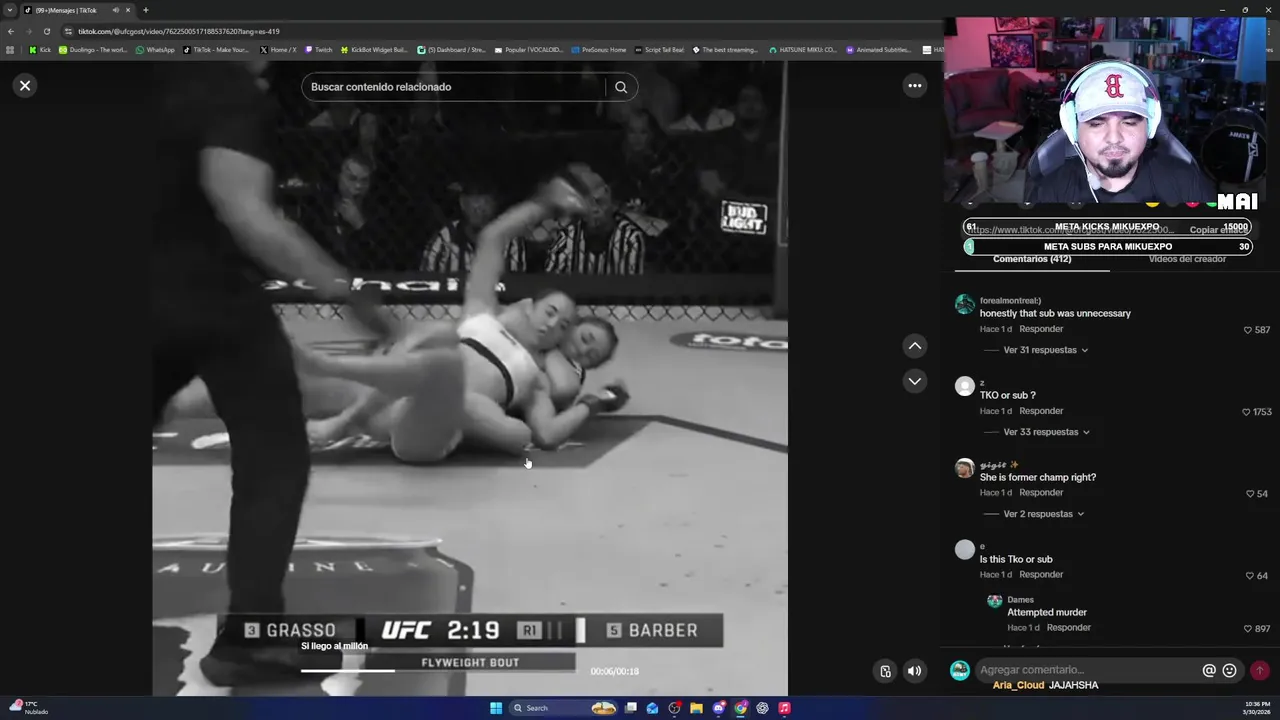Go to previous video with up arrow
The image size is (1280, 720).
914,346
